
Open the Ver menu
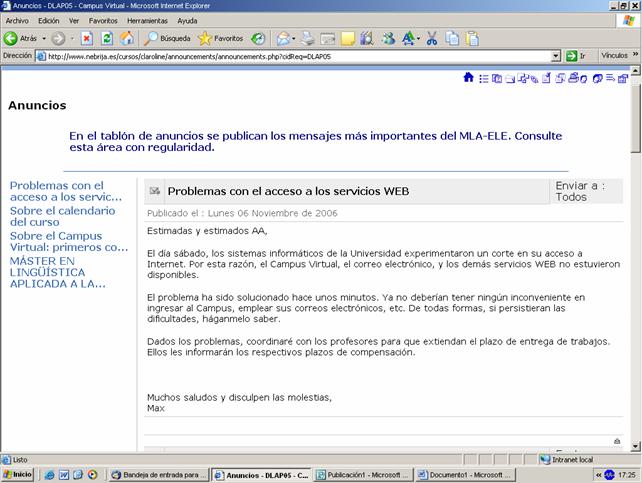pyautogui.click(x=74, y=20)
